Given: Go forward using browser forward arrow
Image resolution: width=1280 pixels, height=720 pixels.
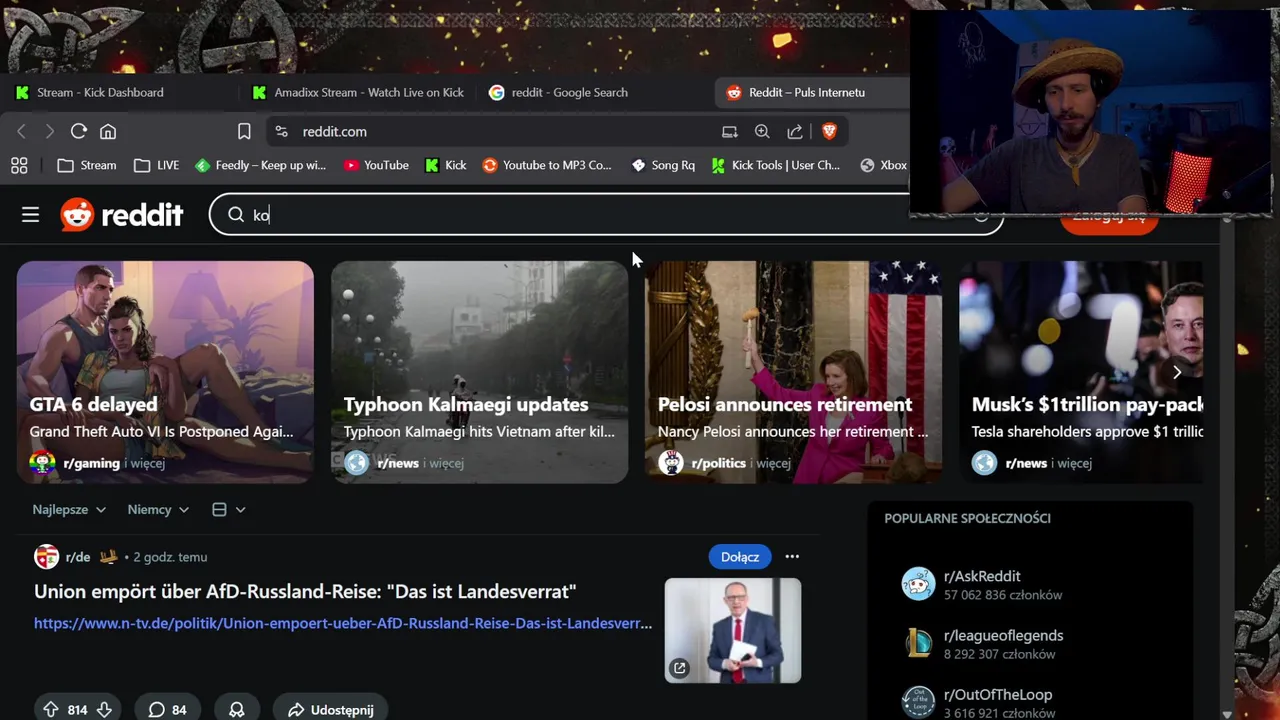Looking at the screenshot, I should coord(49,131).
